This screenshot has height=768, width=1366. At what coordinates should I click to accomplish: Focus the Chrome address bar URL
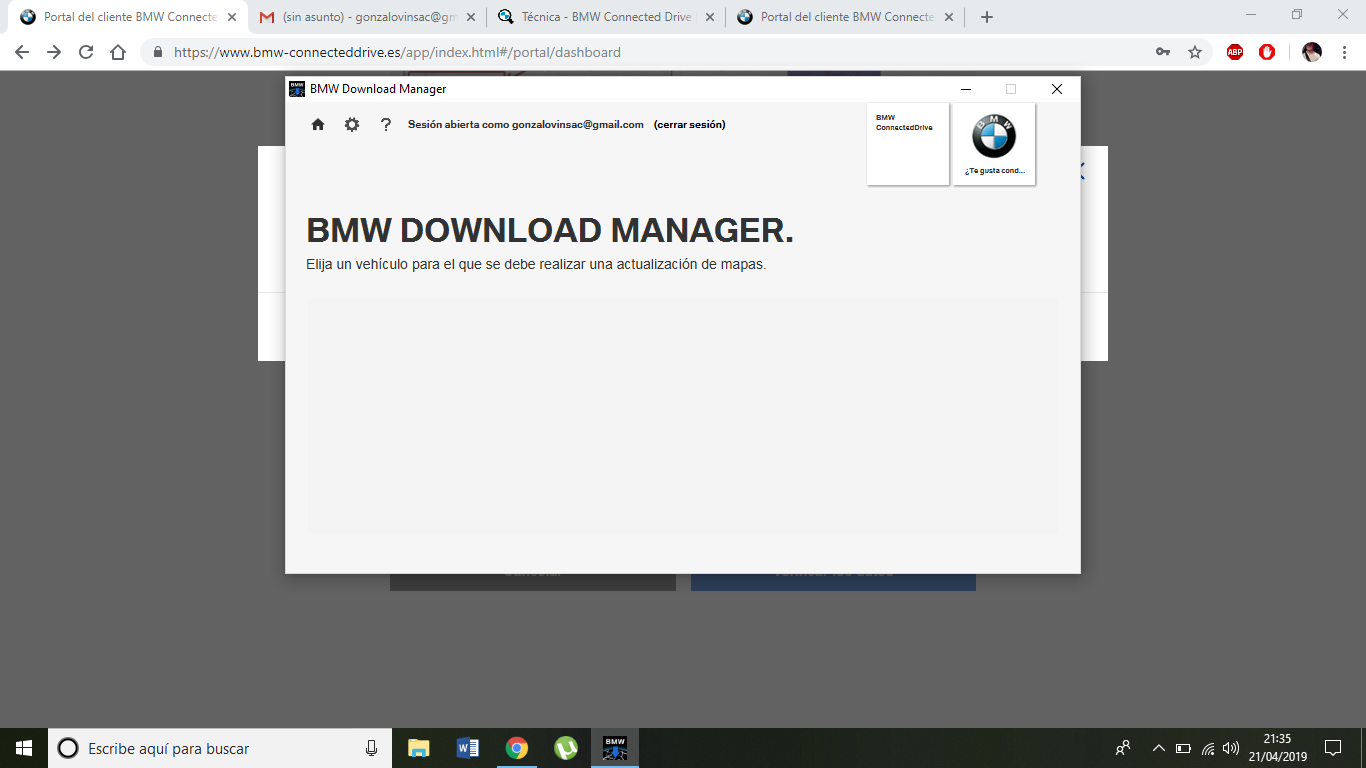point(397,52)
